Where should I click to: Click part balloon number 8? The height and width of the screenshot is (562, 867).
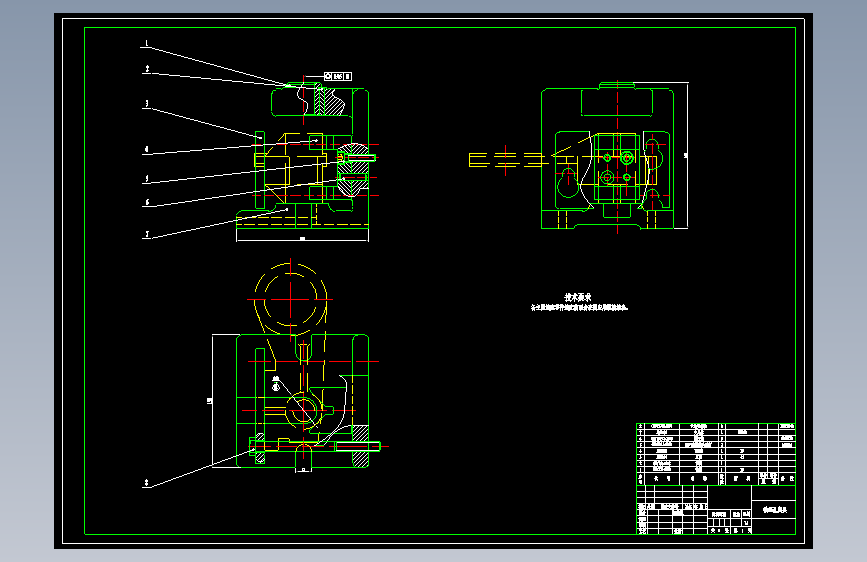(147, 483)
